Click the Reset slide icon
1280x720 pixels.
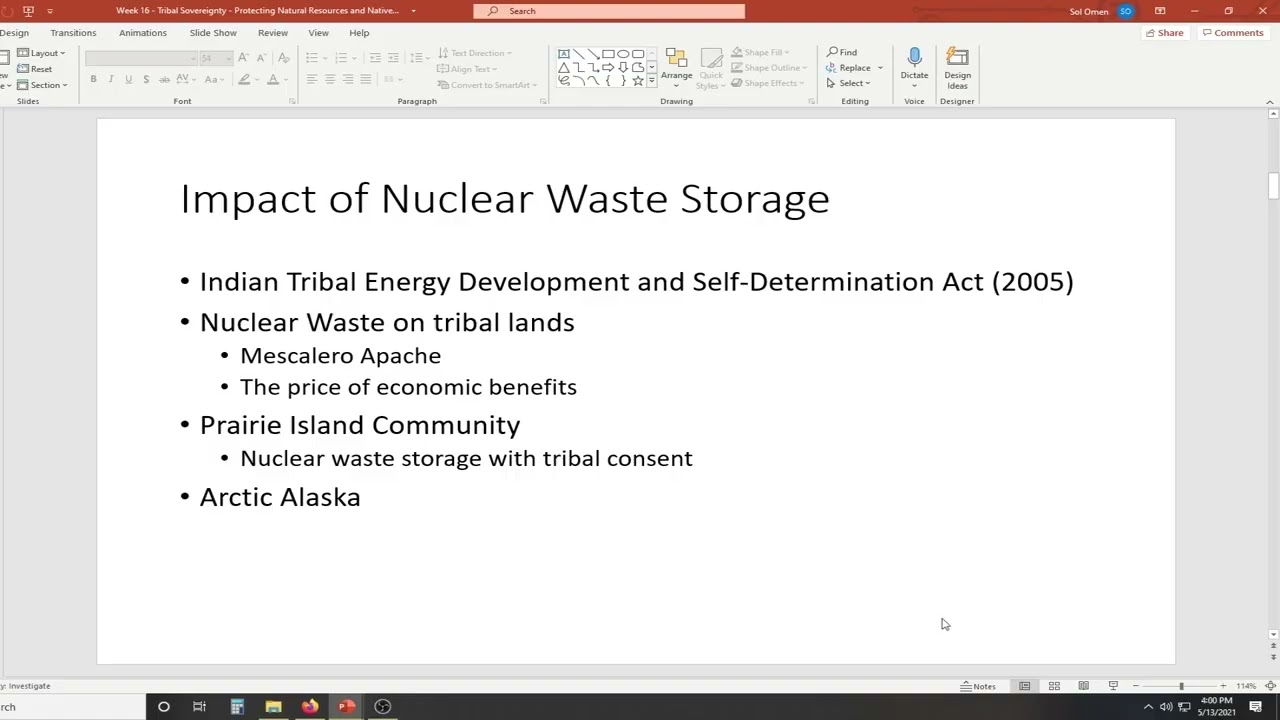(35, 69)
